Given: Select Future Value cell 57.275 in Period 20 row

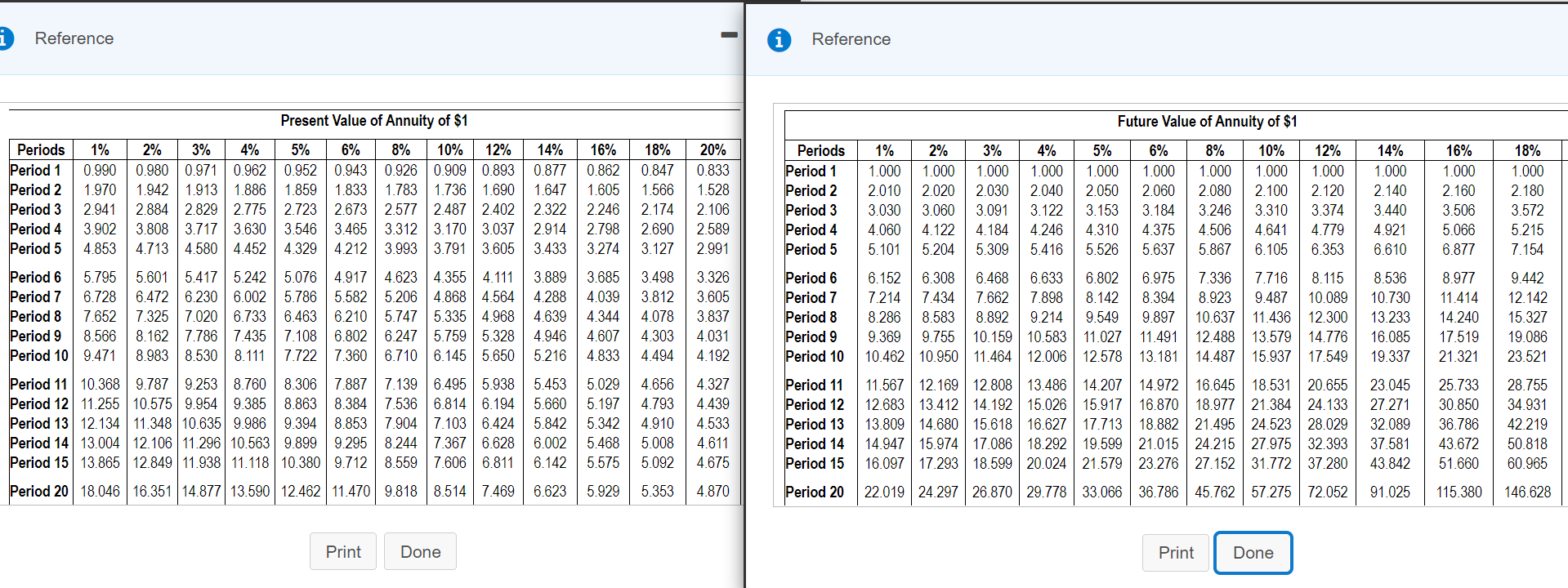Looking at the screenshot, I should click(x=1271, y=492).
